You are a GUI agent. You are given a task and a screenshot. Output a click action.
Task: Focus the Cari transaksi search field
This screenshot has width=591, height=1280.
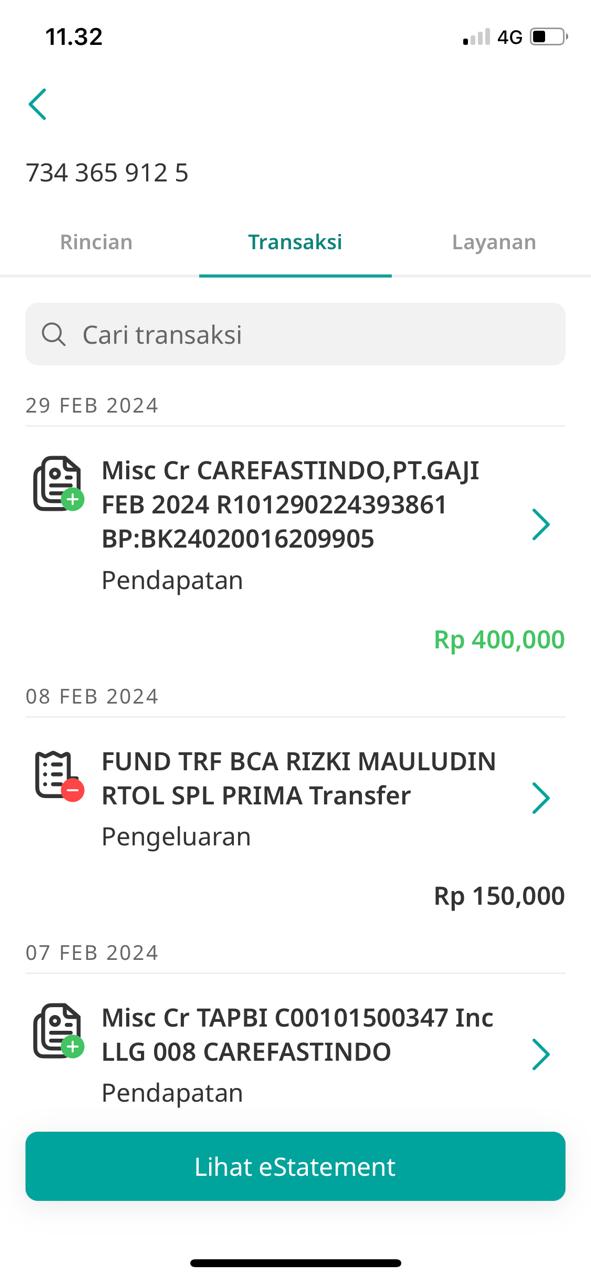coord(295,334)
